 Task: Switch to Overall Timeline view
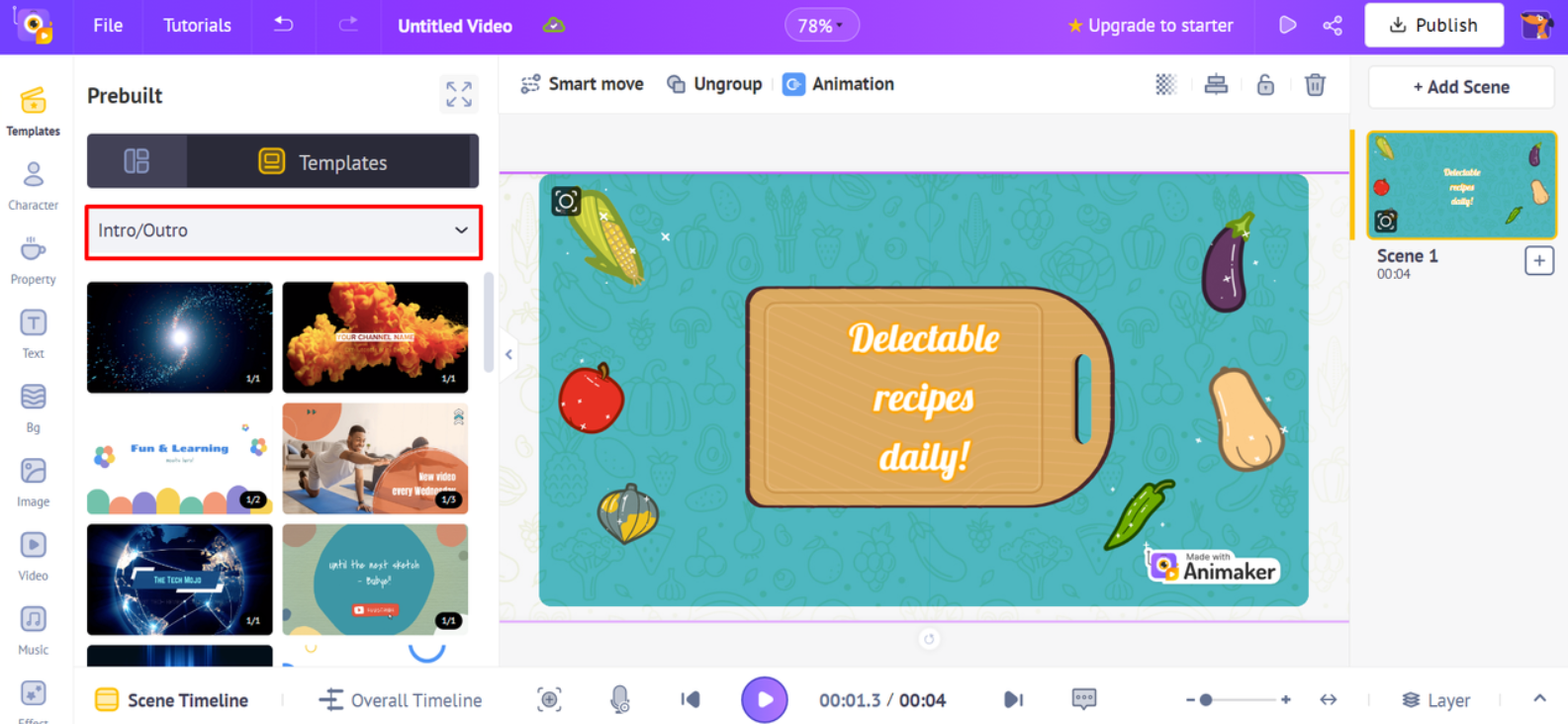point(401,700)
